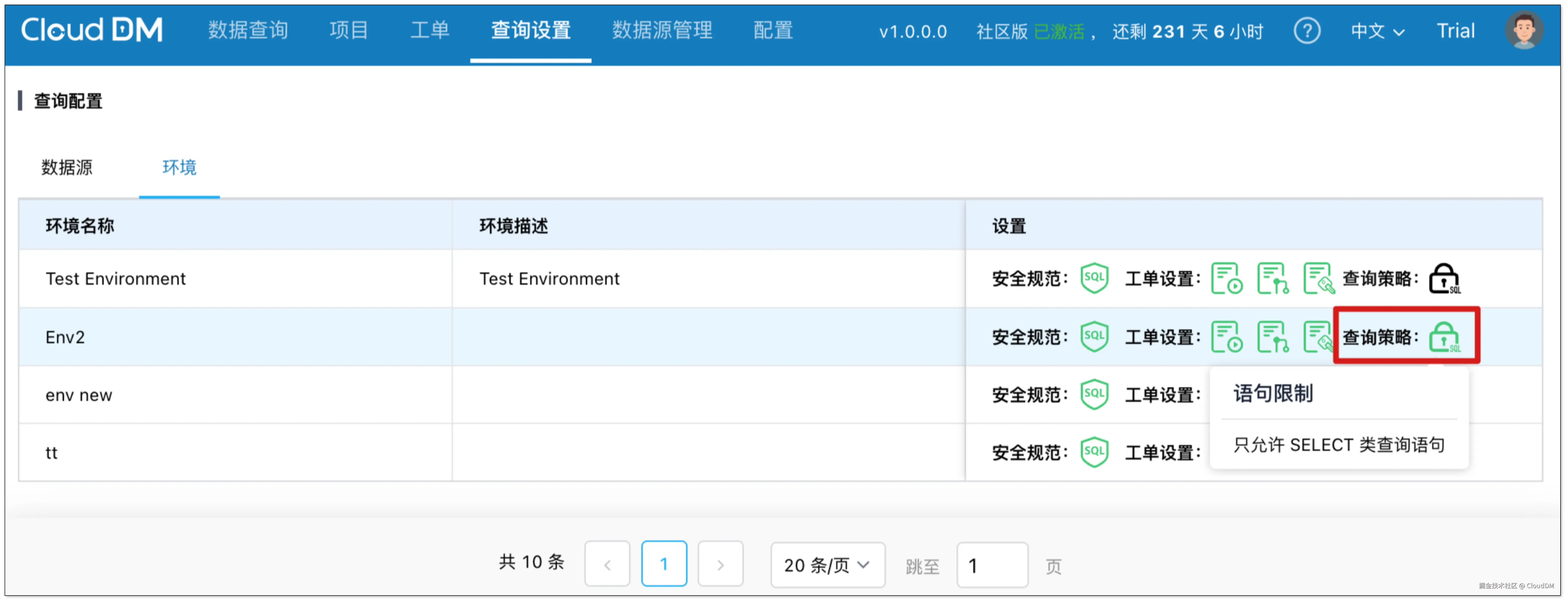Screen dimensions: 1568x603
Task: Click Test Environment SQL security shield icon
Action: [1094, 278]
